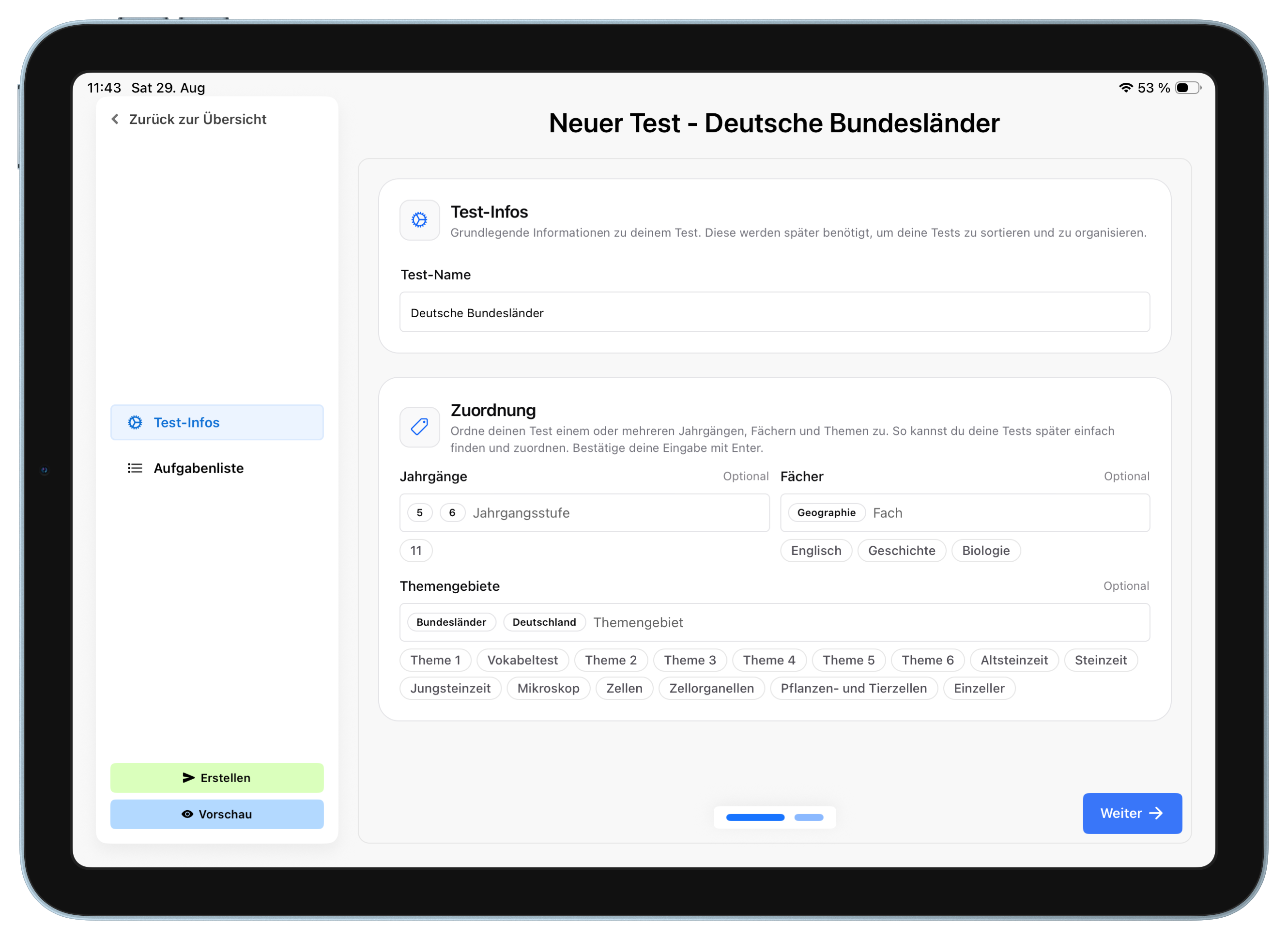Tap the 53 % battery percentage
1288x940 pixels.
(x=1153, y=88)
